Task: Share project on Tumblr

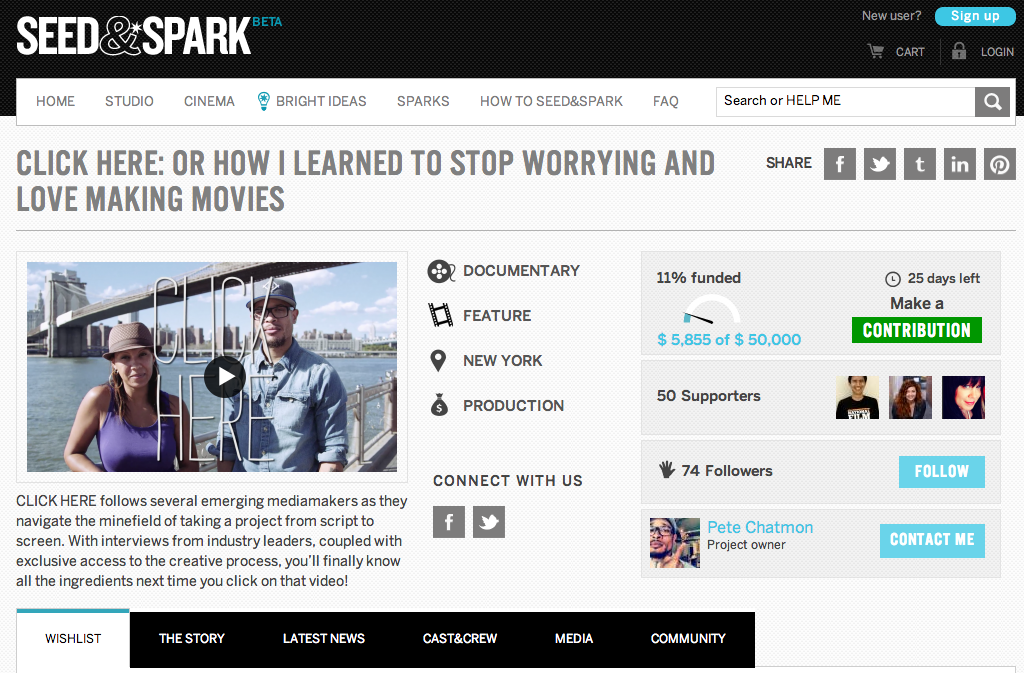Action: 920,163
